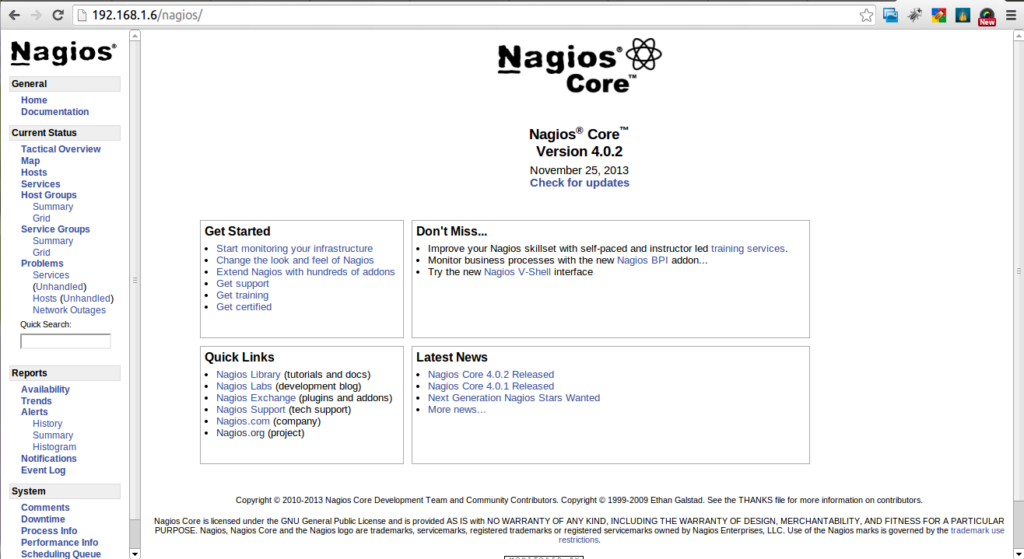This screenshot has height=559, width=1024.
Task: Open the Map view
Action: pyautogui.click(x=30, y=161)
